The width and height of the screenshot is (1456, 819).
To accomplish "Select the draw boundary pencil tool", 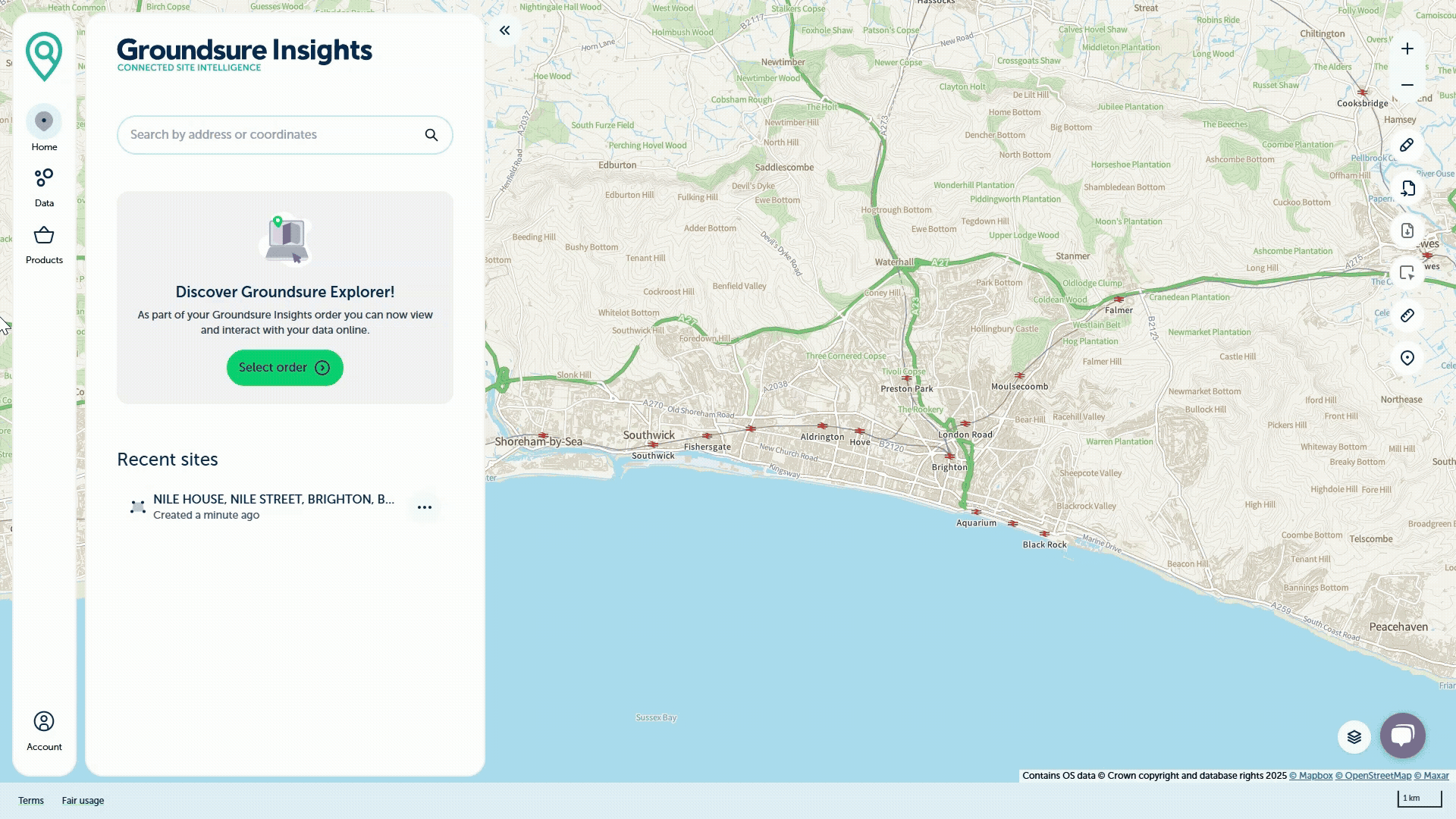I will (x=1407, y=145).
